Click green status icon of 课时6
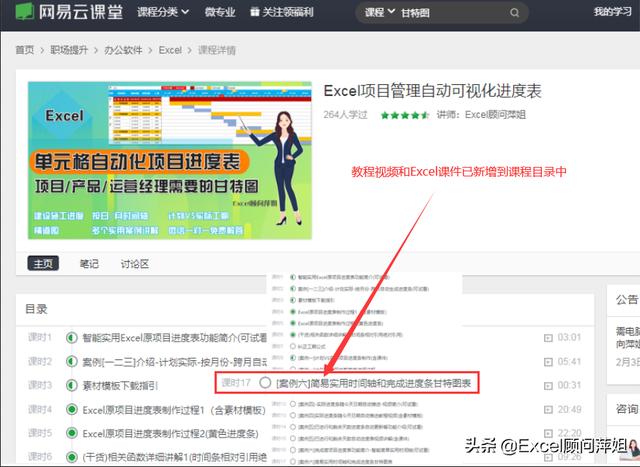Screen dimensions: 640x467 (x=72, y=457)
